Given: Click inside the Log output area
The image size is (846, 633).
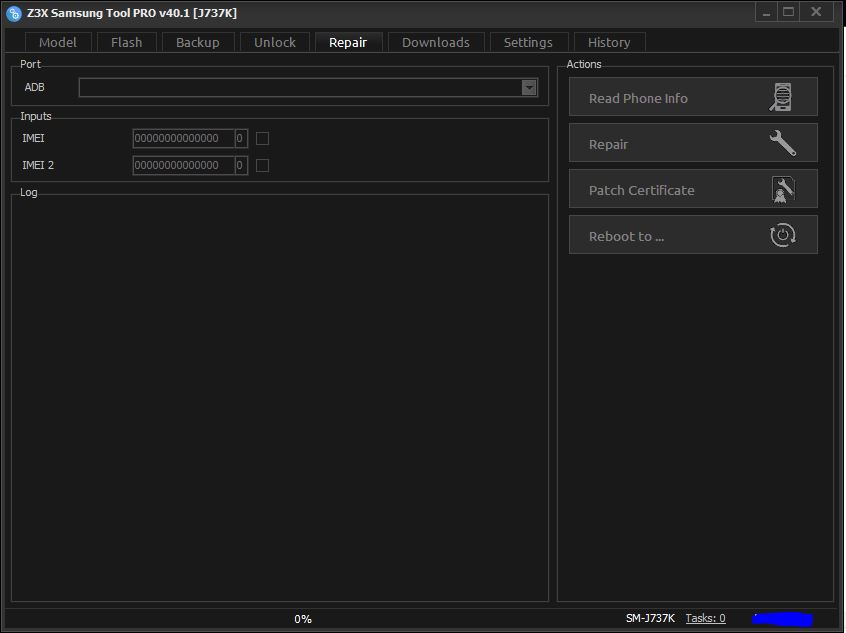Looking at the screenshot, I should (279, 398).
